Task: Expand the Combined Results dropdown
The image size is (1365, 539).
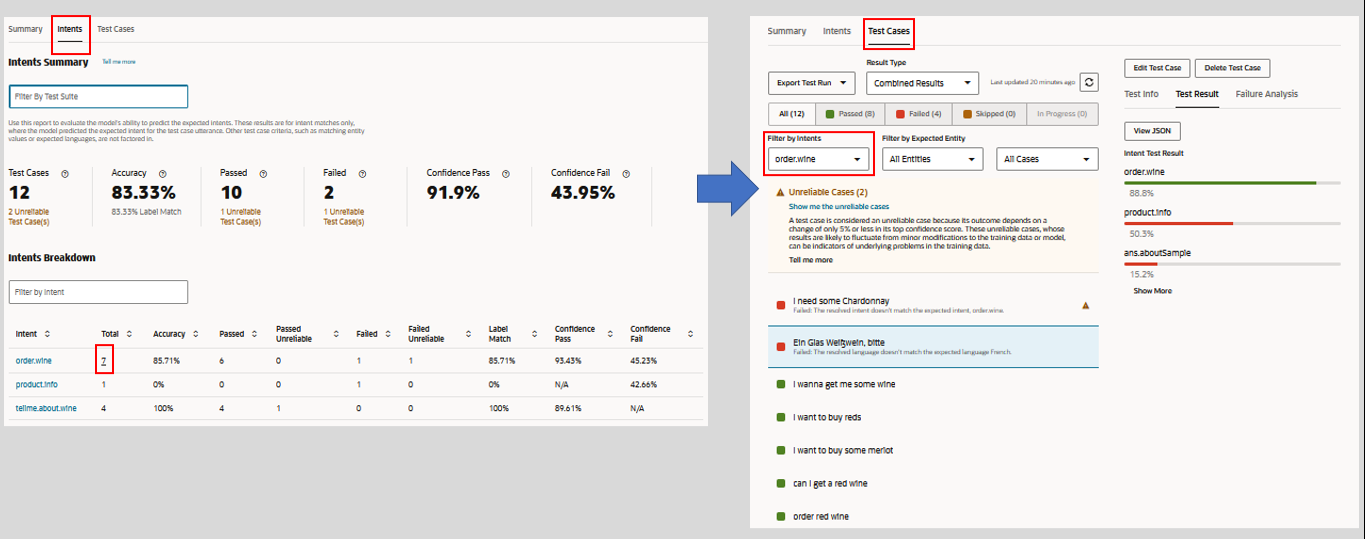Action: (922, 83)
